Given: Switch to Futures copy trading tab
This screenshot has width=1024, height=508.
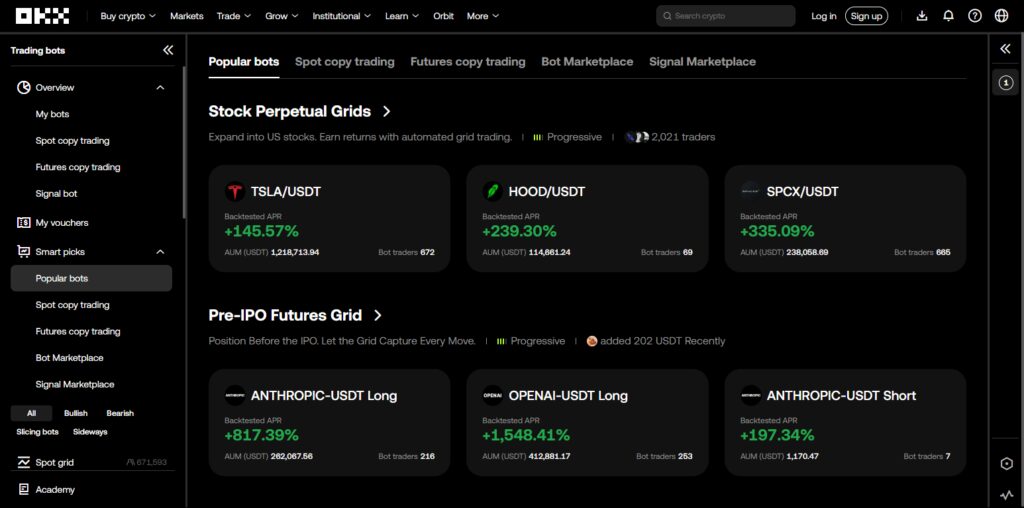Looking at the screenshot, I should (468, 62).
